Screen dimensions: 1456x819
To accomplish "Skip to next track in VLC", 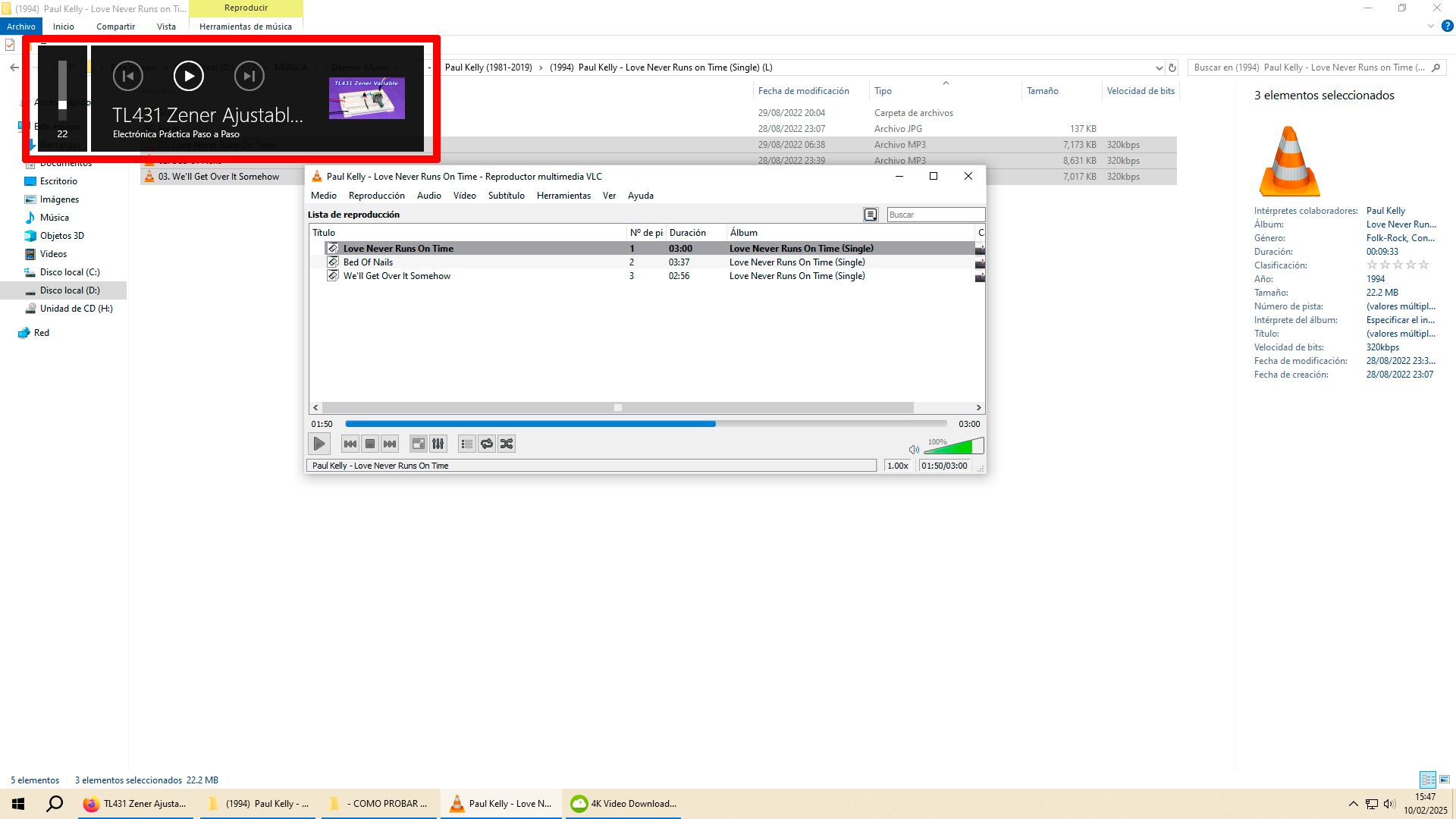I will [390, 444].
